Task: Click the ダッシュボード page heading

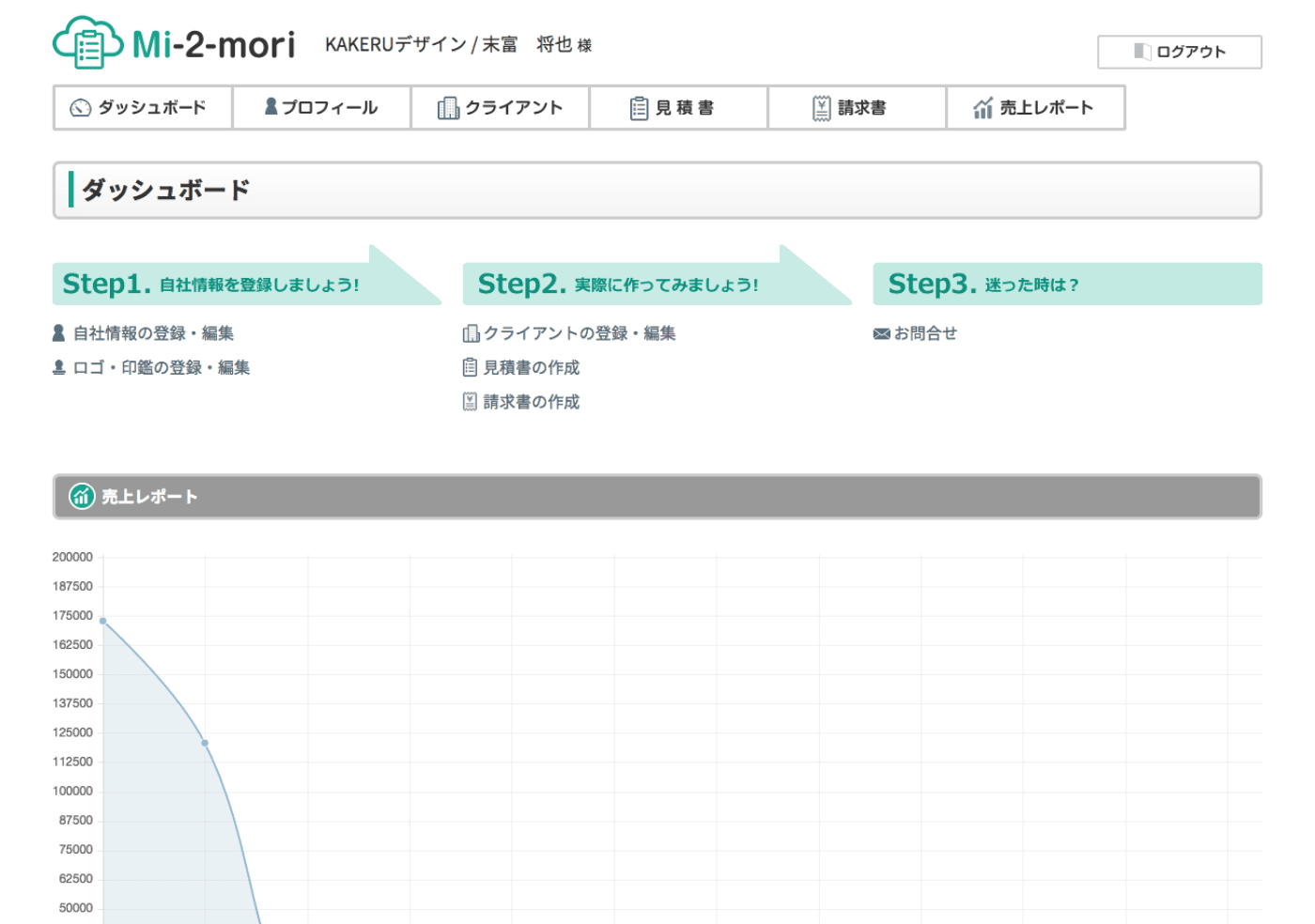Action: tap(166, 190)
